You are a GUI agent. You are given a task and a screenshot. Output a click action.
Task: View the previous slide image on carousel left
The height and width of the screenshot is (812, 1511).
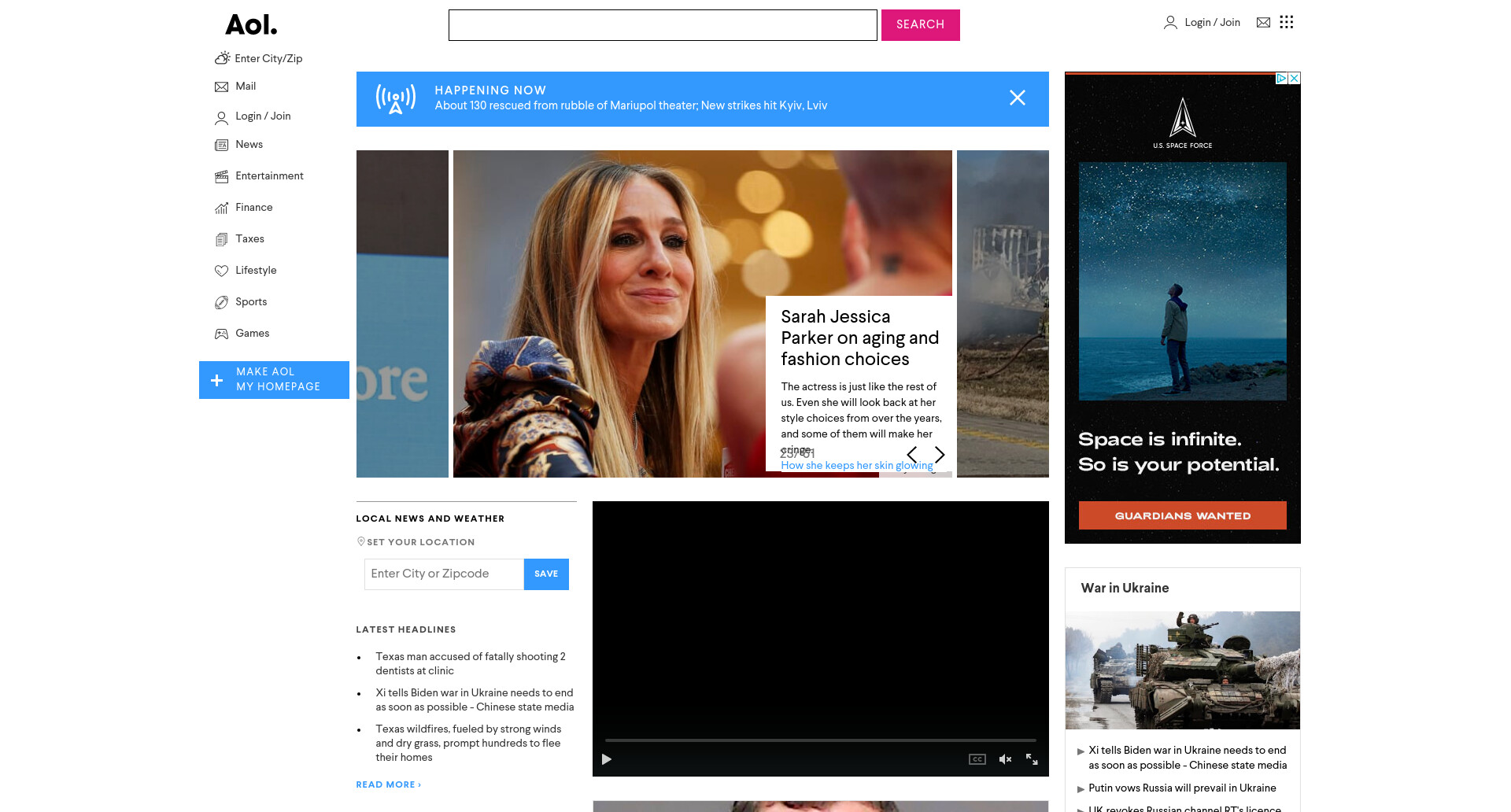point(402,314)
